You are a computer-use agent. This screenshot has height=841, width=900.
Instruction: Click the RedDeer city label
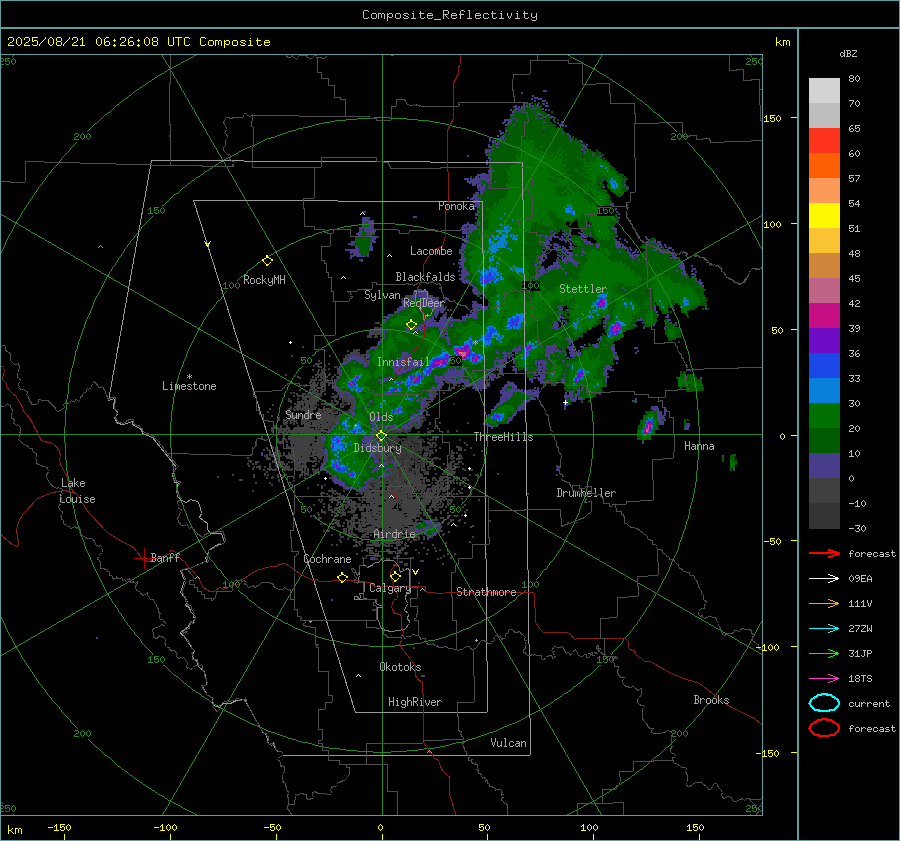click(424, 303)
